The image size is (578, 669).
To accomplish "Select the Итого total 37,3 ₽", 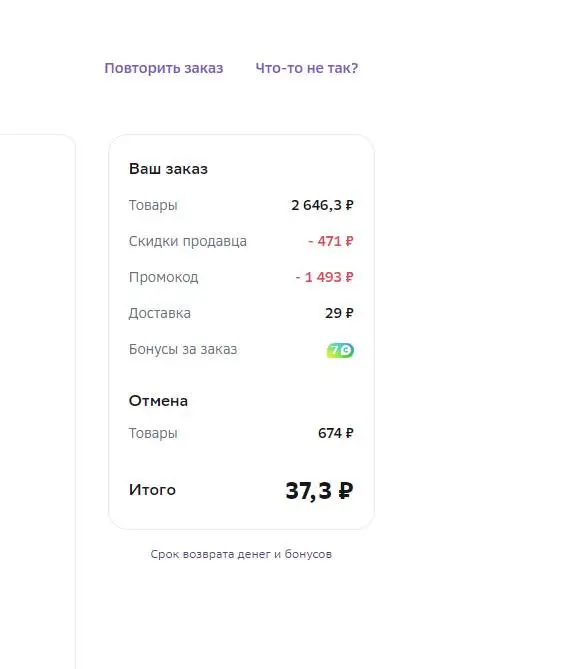I will 319,491.
